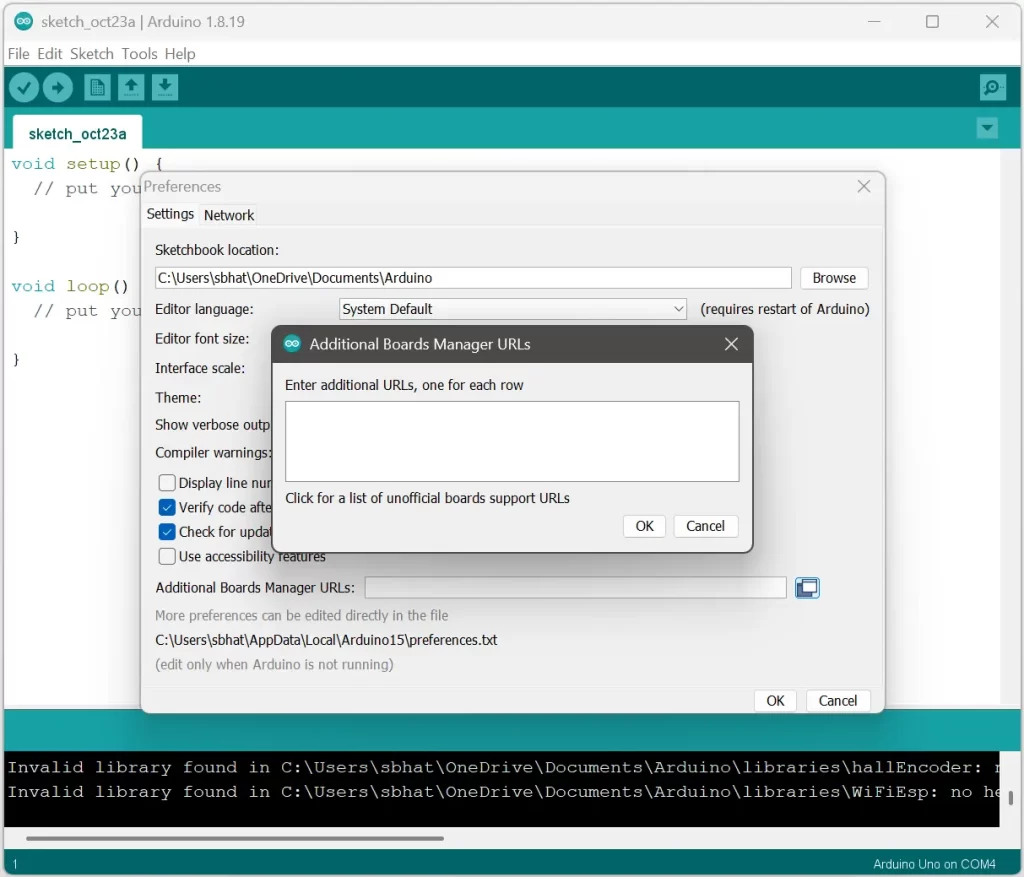This screenshot has height=877, width=1024.
Task: Click the Verify checkmark toolbar icon
Action: point(24,88)
